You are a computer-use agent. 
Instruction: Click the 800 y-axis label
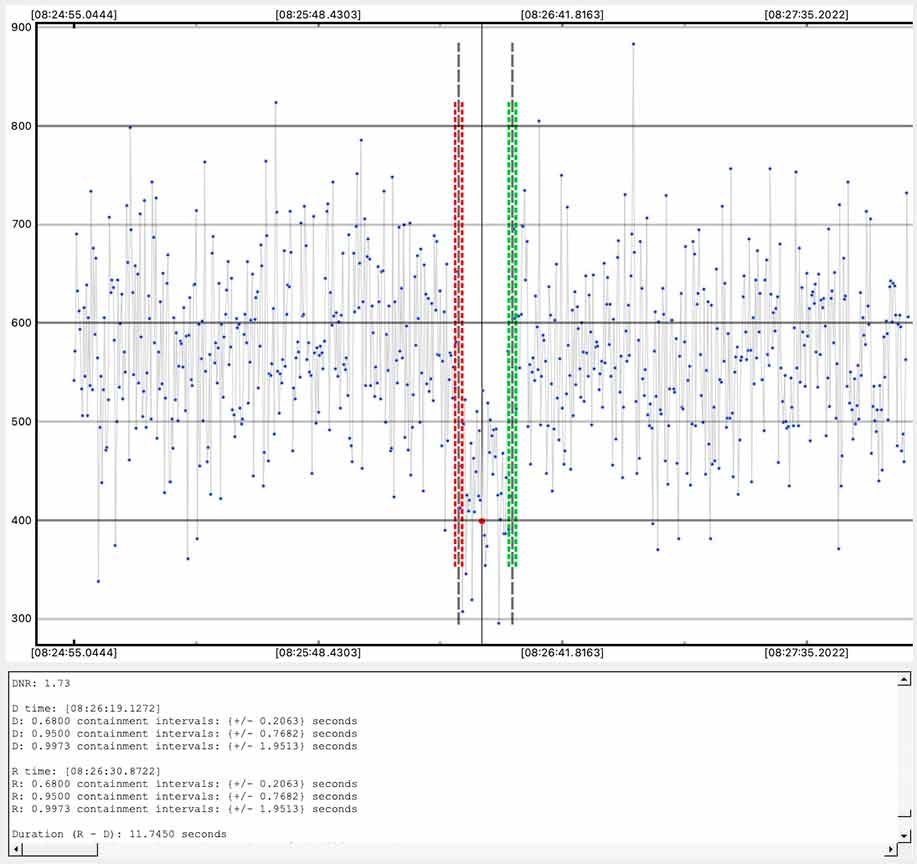(21, 126)
